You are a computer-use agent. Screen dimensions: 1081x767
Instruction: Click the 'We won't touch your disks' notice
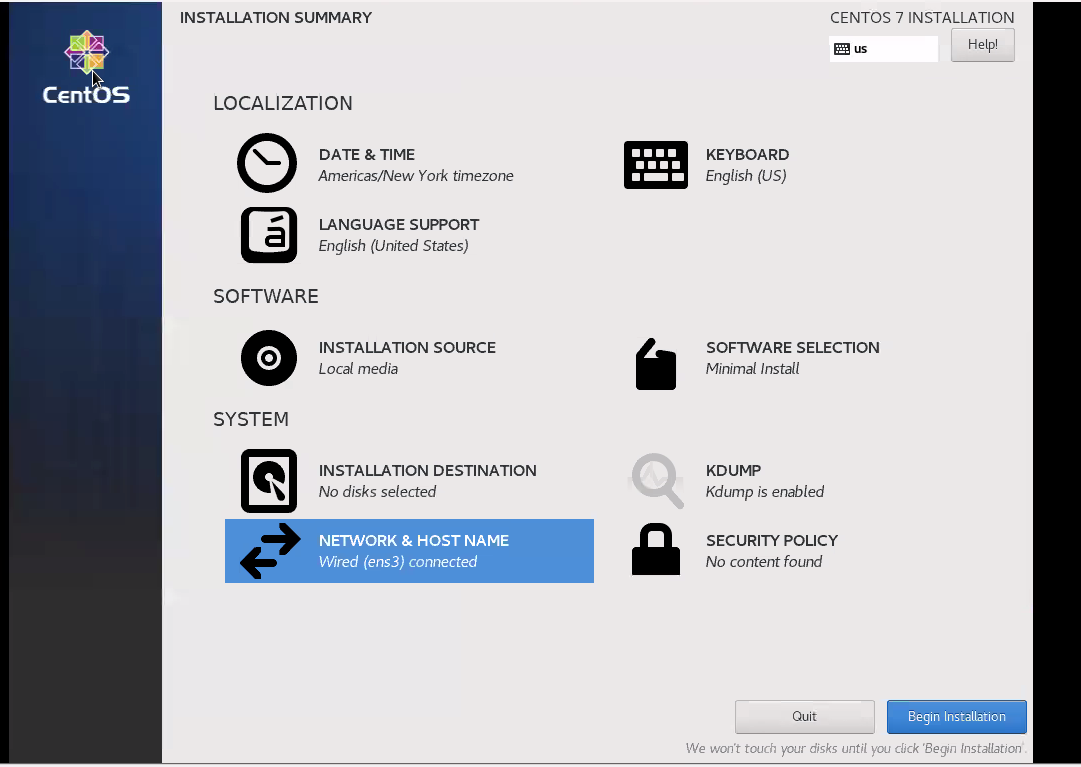click(x=855, y=748)
